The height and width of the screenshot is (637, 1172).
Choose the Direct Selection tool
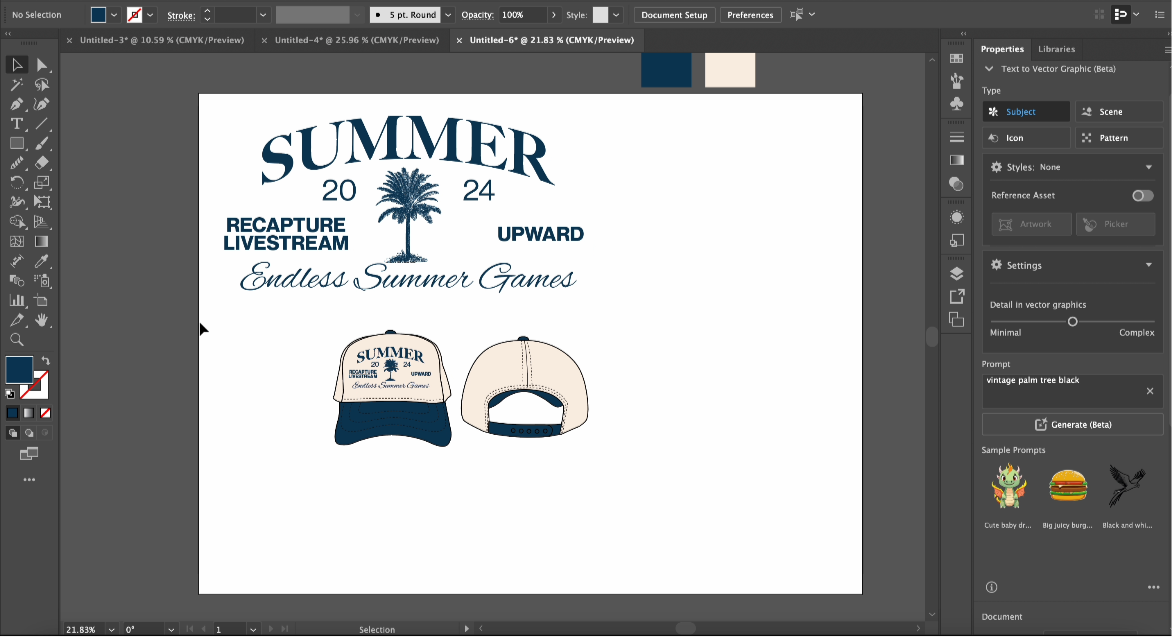[x=40, y=64]
